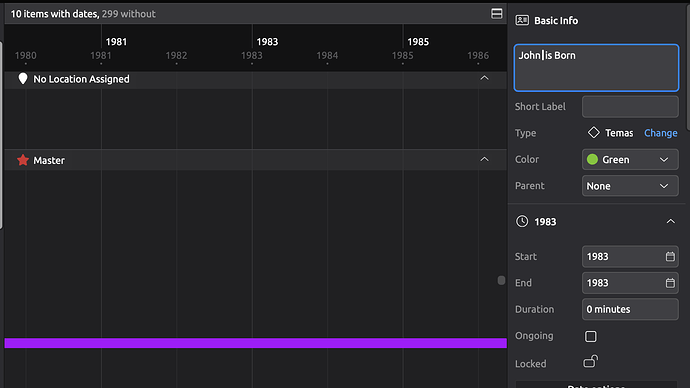
Task: Click the Duration field showing 0 minutes
Action: [x=630, y=309]
